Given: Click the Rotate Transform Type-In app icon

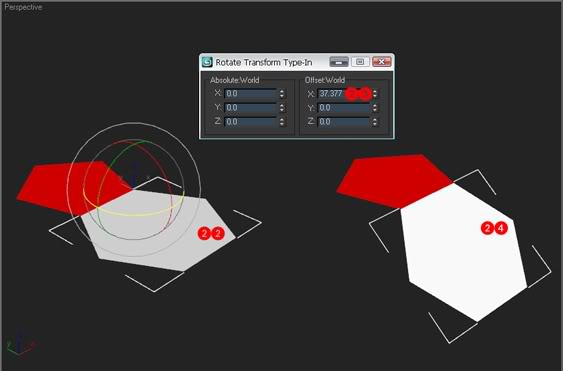Looking at the screenshot, I should tap(207, 62).
